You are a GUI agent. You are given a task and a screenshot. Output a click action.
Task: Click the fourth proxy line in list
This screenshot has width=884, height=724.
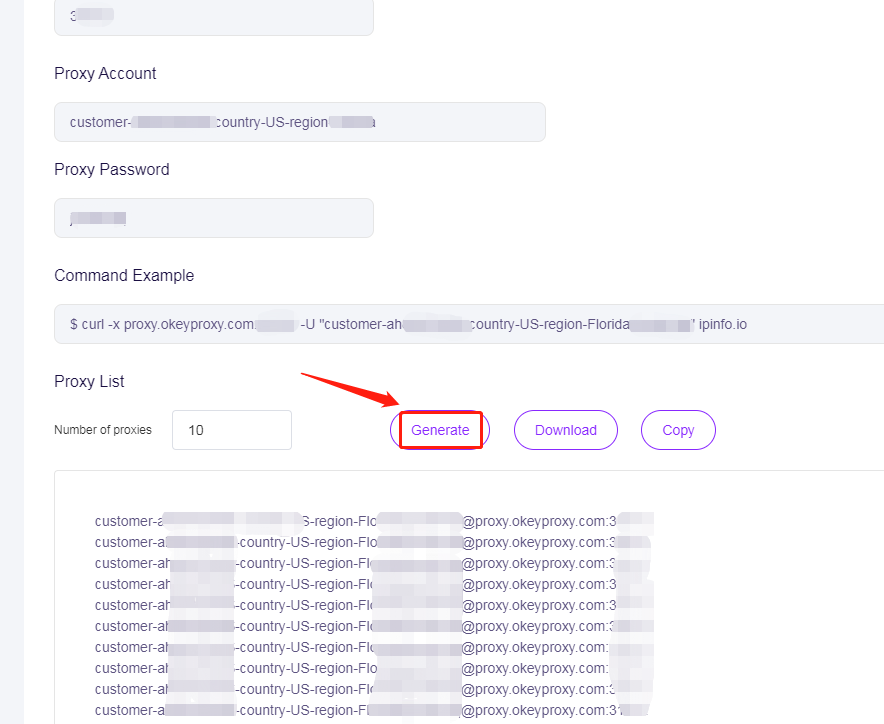tap(374, 584)
